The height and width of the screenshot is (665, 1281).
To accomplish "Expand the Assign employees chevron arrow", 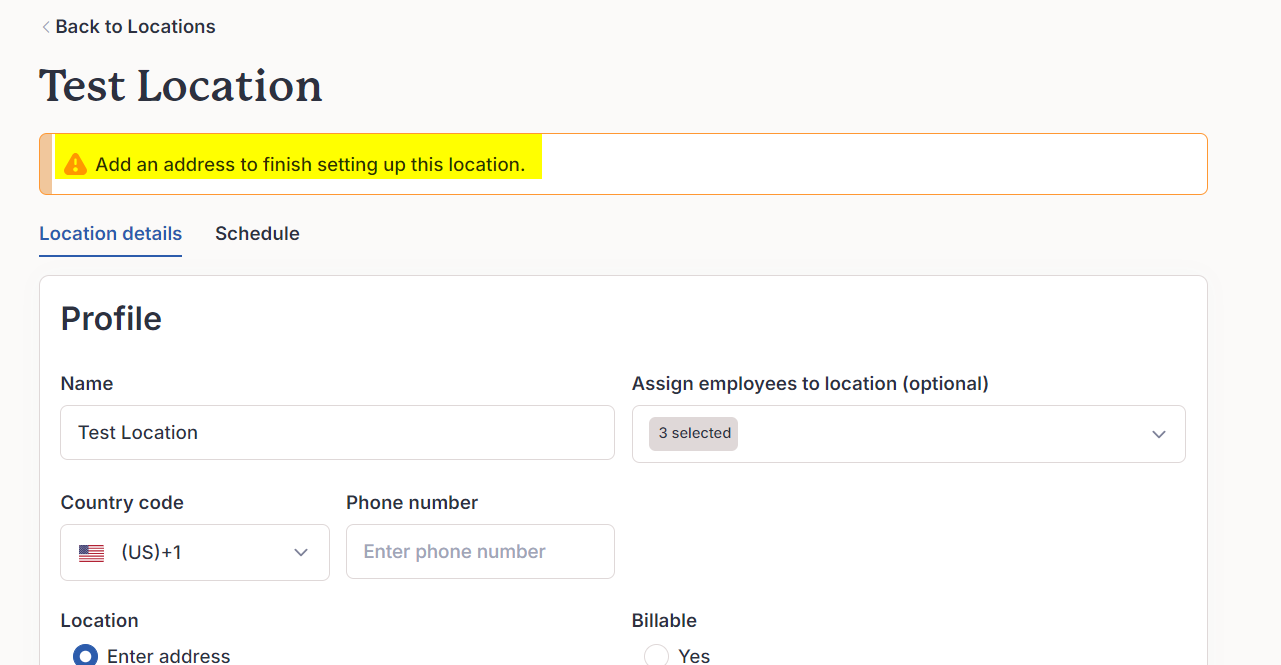I will [x=1159, y=434].
